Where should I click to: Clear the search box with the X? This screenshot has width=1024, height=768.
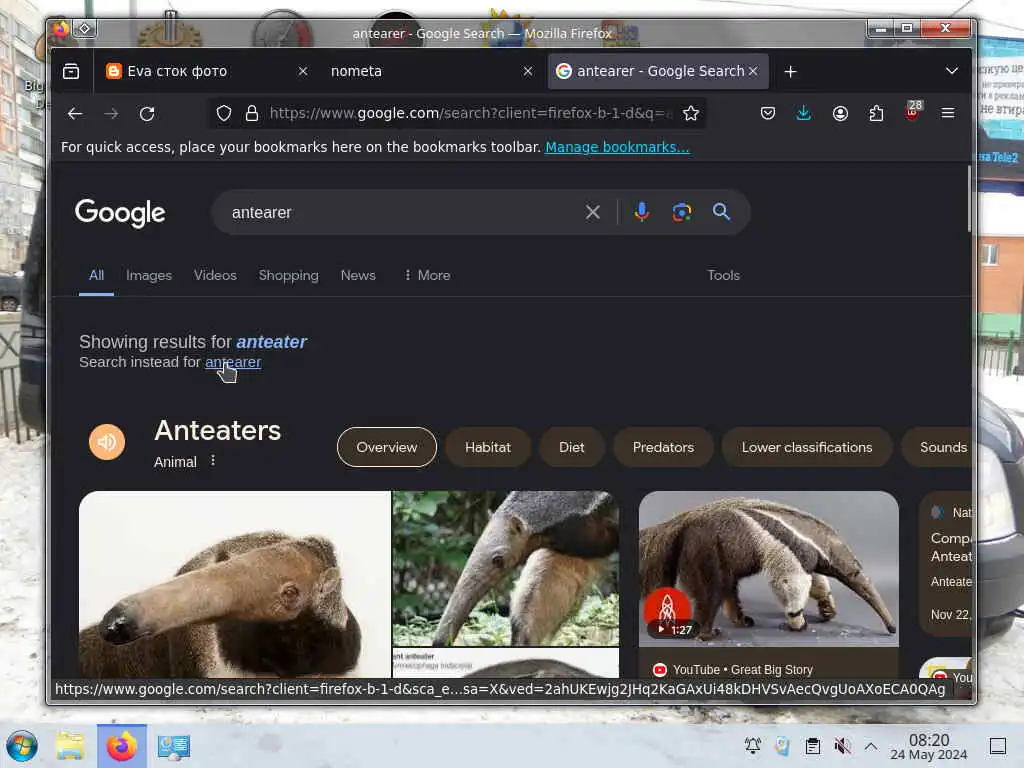point(592,212)
